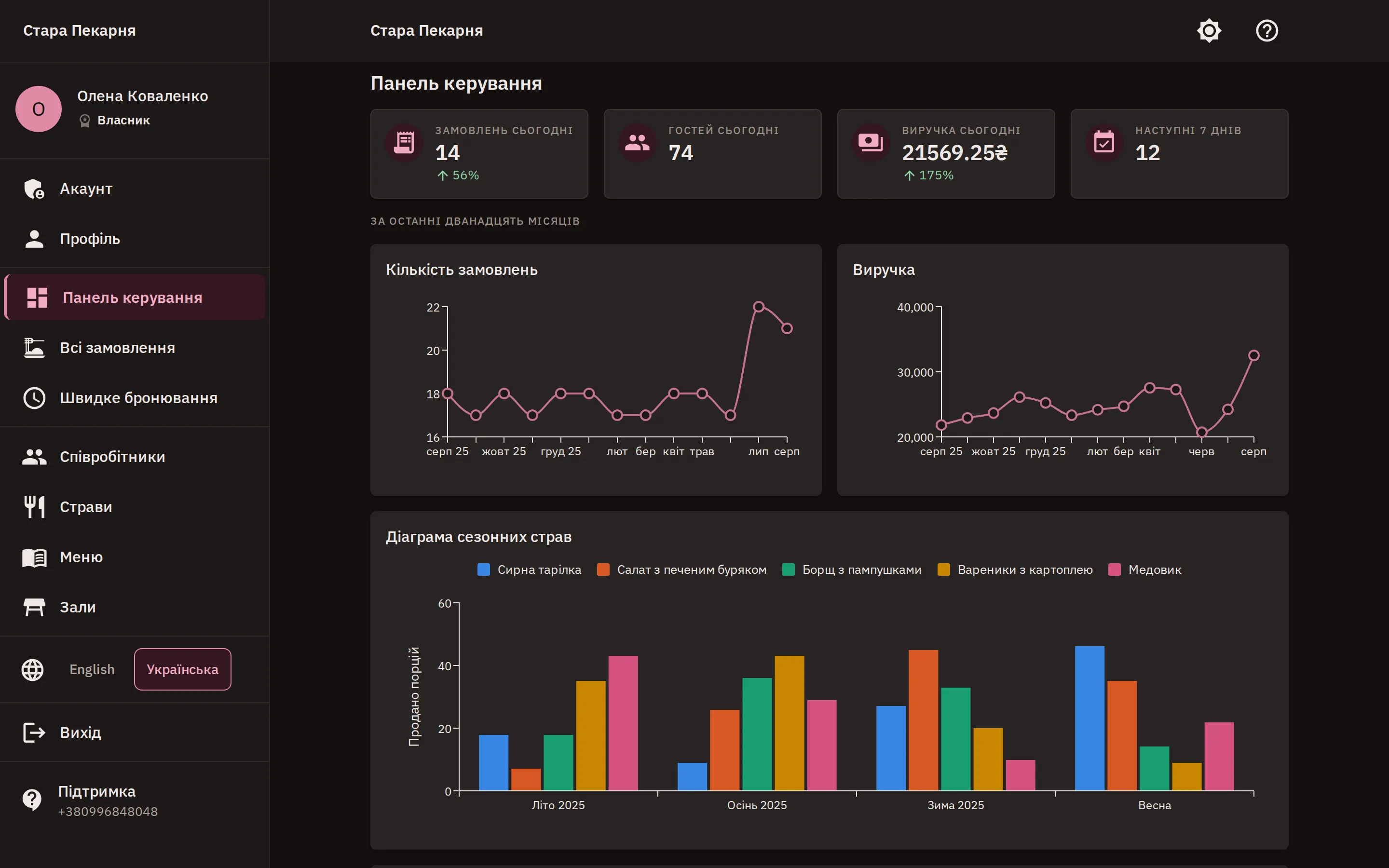The width and height of the screenshot is (1389, 868).
Task: Click the ЗА ОСТАННІ ДВАНАДЦЯТЬ МІСЯЦІВ label
Action: click(x=475, y=221)
